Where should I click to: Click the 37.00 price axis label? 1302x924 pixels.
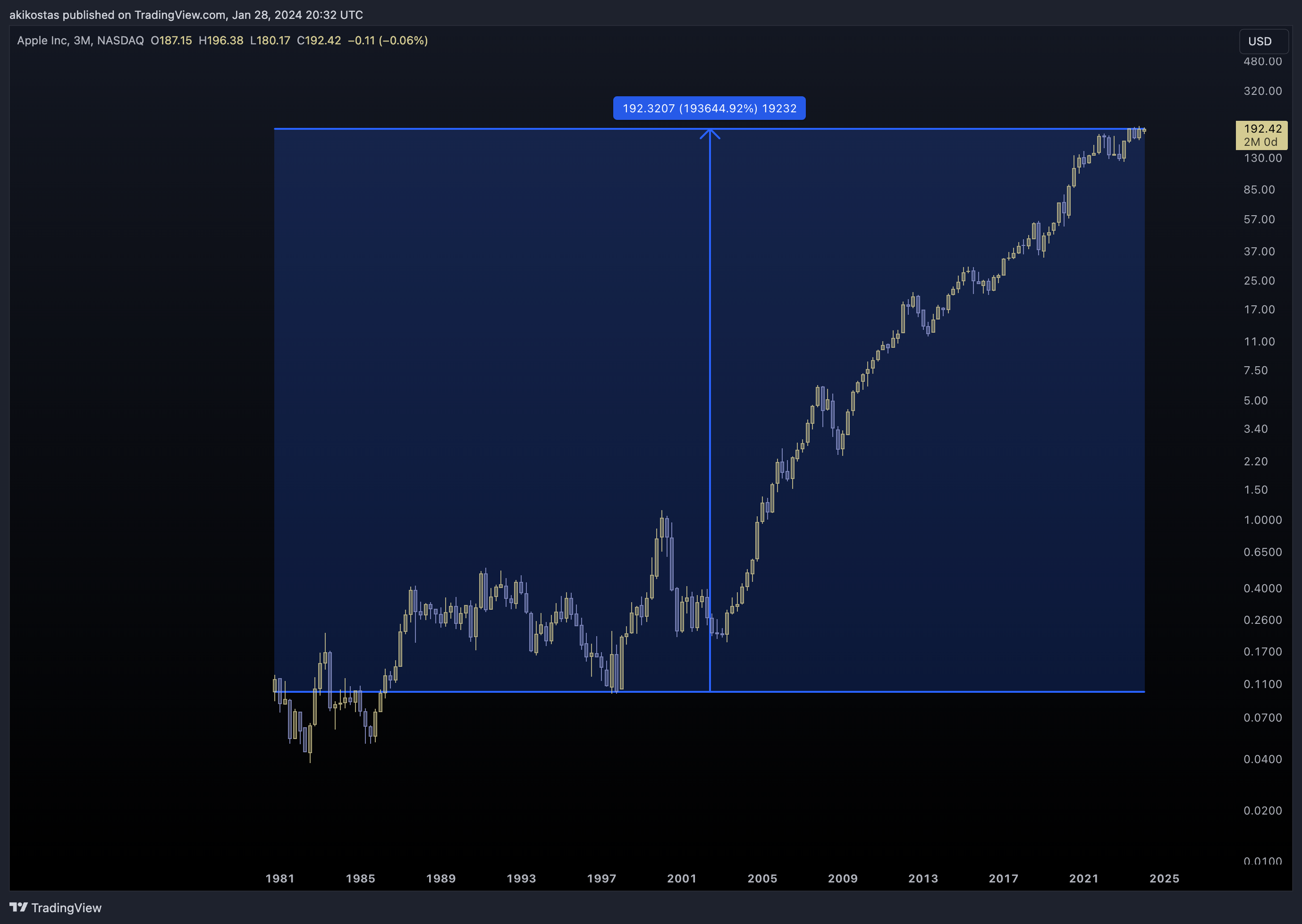pos(1260,252)
